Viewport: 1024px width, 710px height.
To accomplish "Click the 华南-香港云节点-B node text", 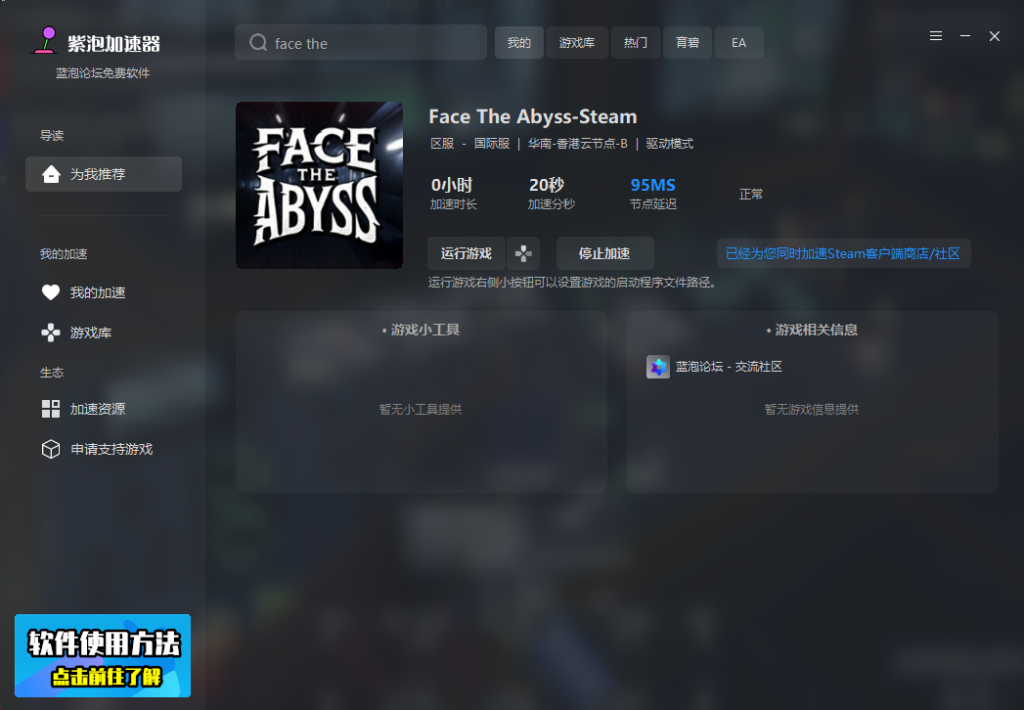I will (578, 144).
